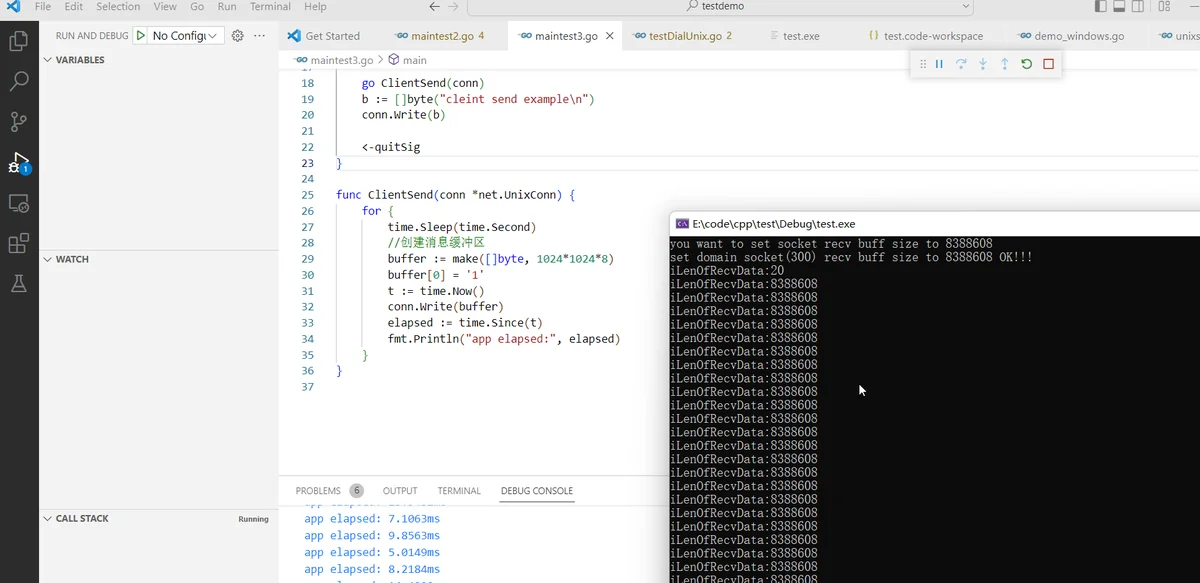Open the Source Control view
This screenshot has width=1200, height=583.
(18, 122)
